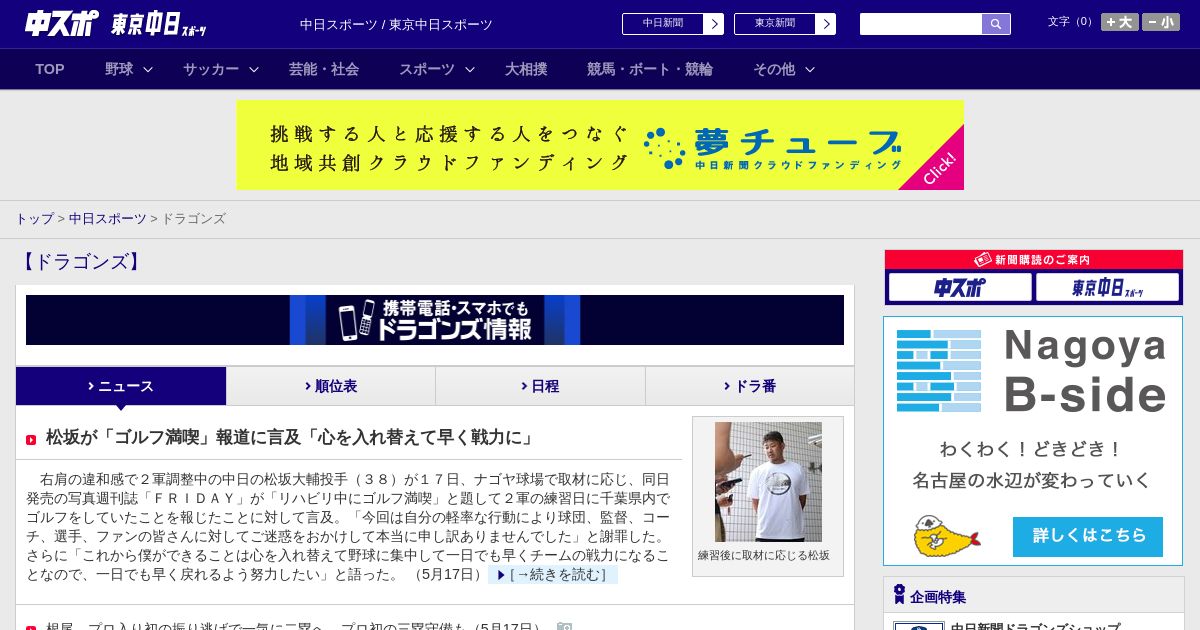Click 東京中日スポーツ subscription button in sidebar

coord(1107,288)
